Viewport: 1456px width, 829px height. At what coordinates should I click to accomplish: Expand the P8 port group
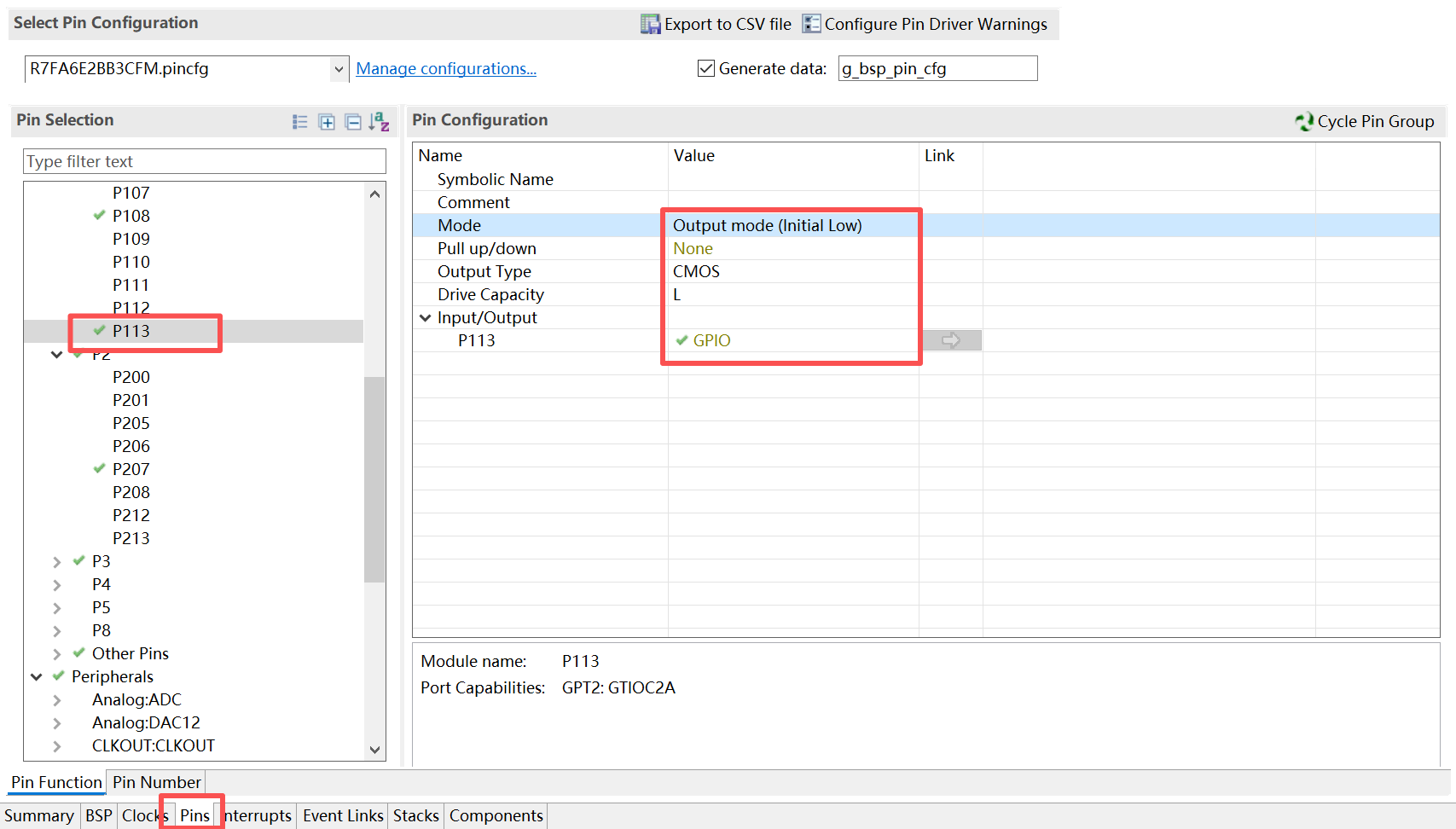point(56,631)
